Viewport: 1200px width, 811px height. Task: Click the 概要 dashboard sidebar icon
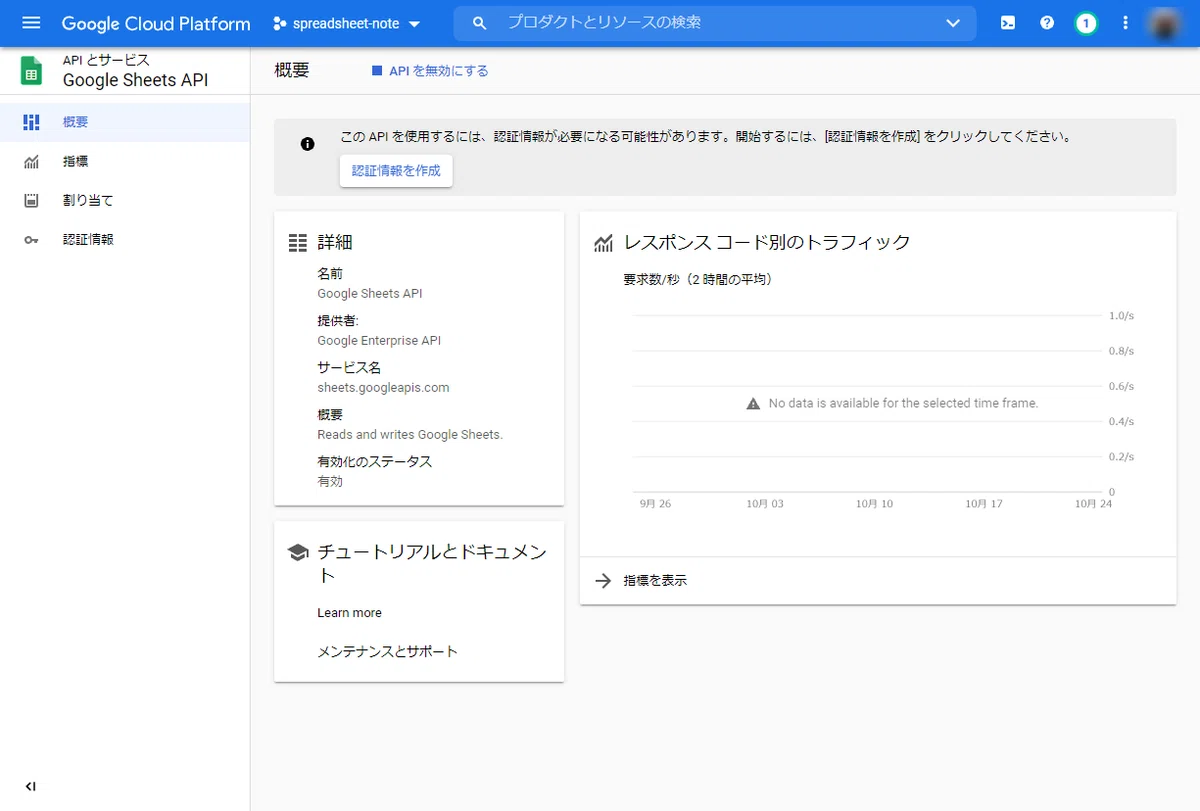(x=31, y=122)
